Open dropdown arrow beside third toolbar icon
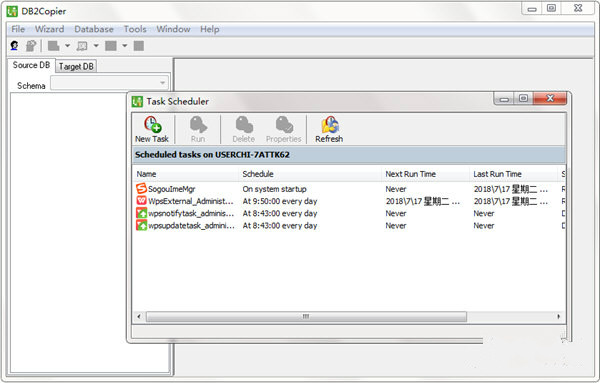600x383 pixels. click(67, 46)
